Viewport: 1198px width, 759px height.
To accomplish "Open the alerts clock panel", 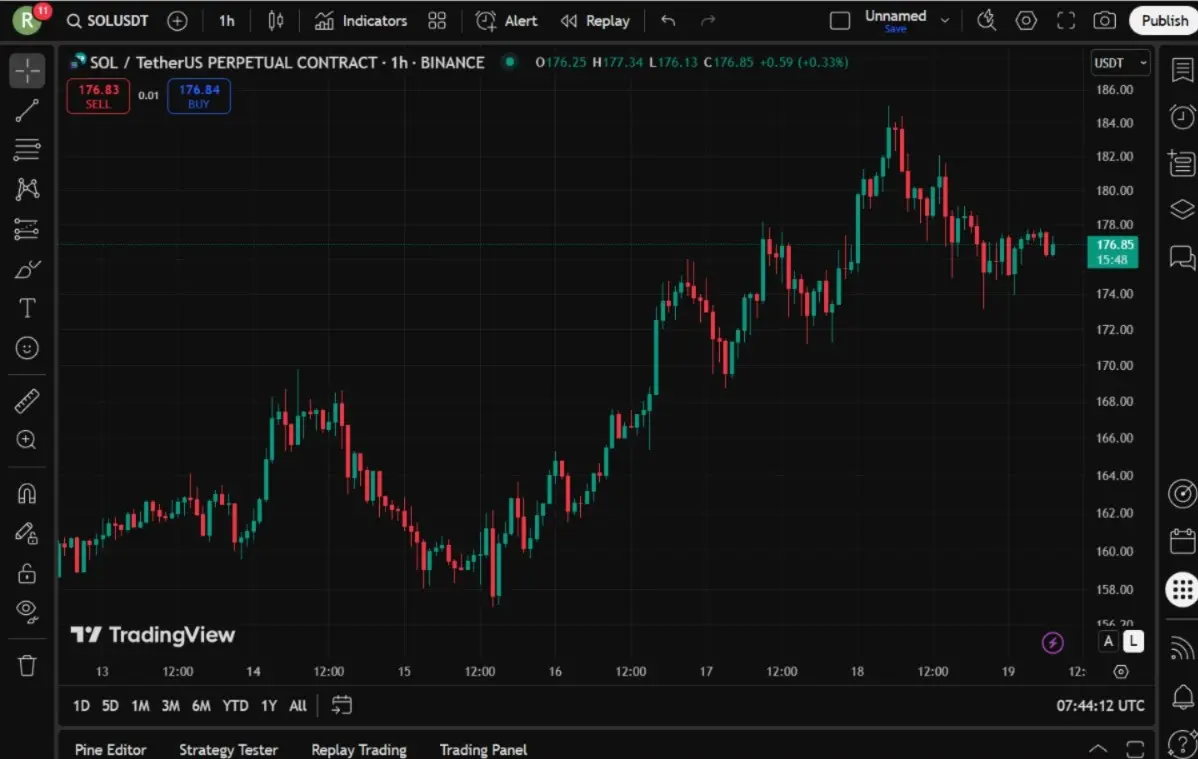I will coord(1182,117).
